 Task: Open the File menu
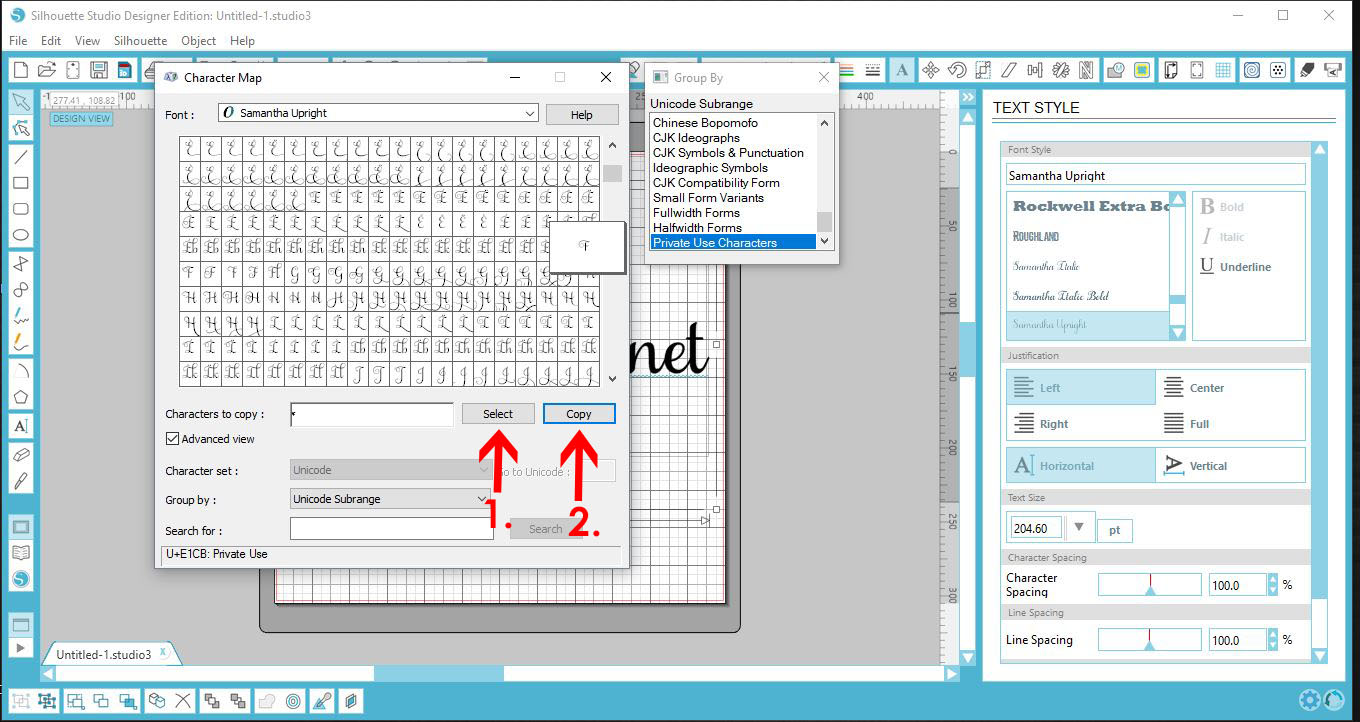[18, 41]
